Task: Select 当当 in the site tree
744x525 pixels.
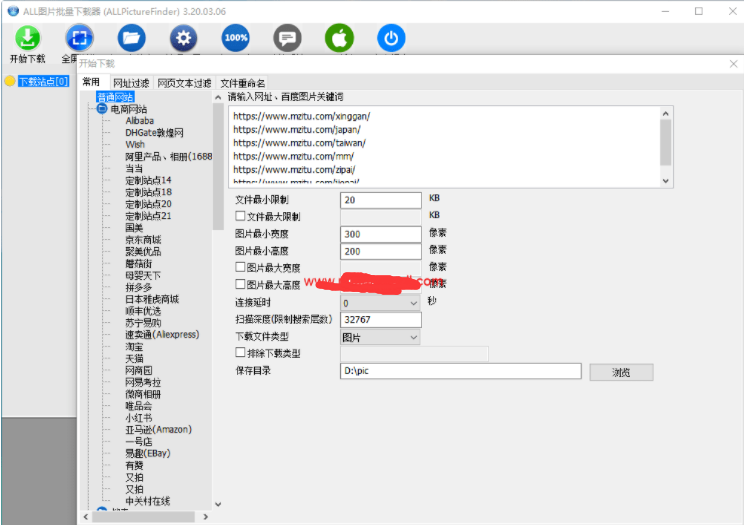Action: (134, 169)
